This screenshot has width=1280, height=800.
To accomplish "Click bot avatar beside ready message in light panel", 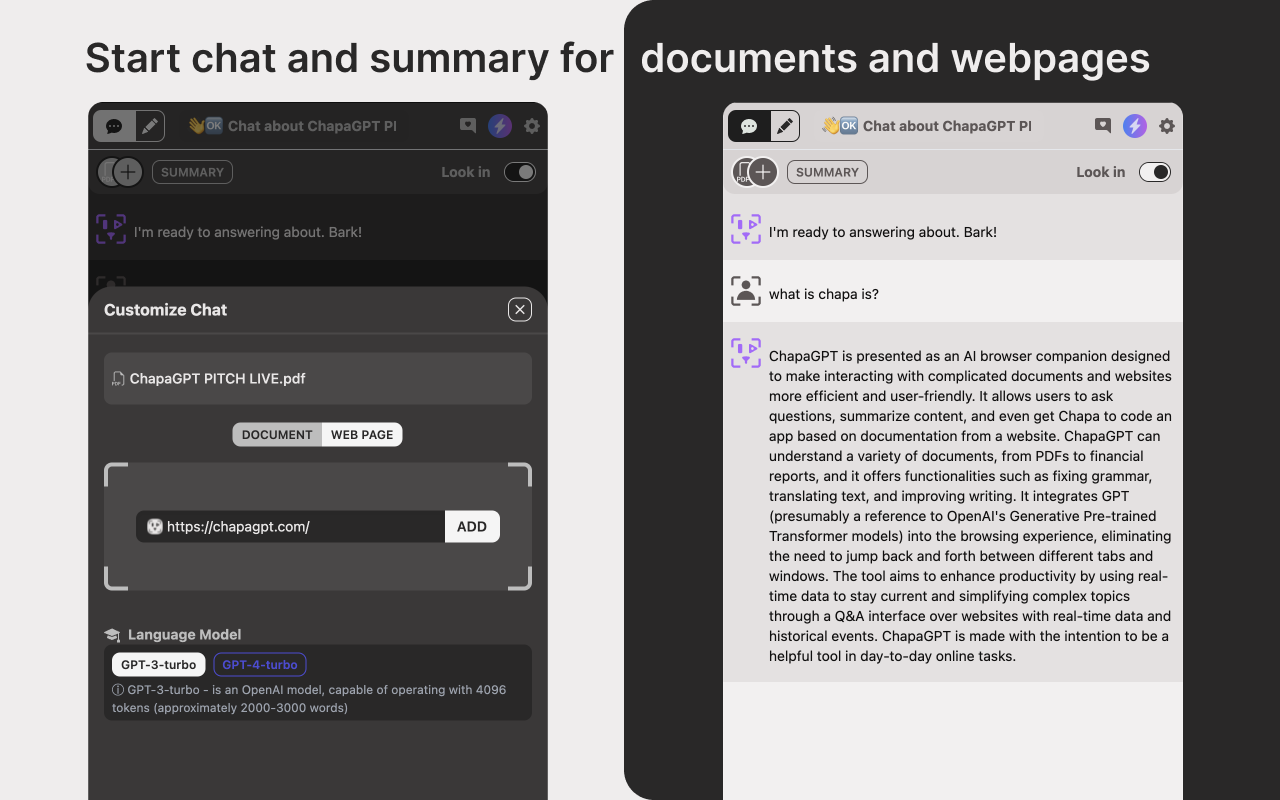I will 746,229.
